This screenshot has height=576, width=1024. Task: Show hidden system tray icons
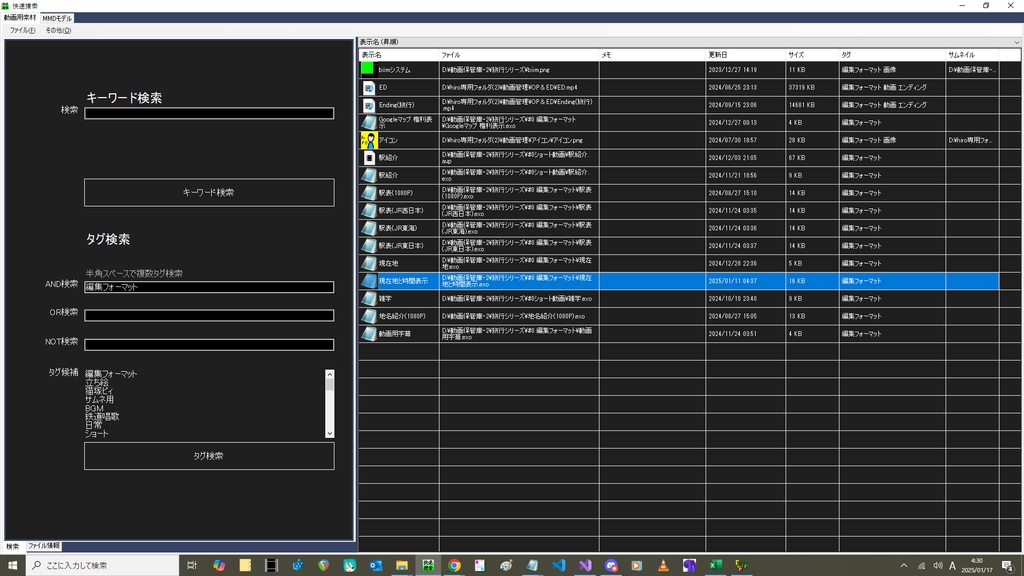coord(904,566)
